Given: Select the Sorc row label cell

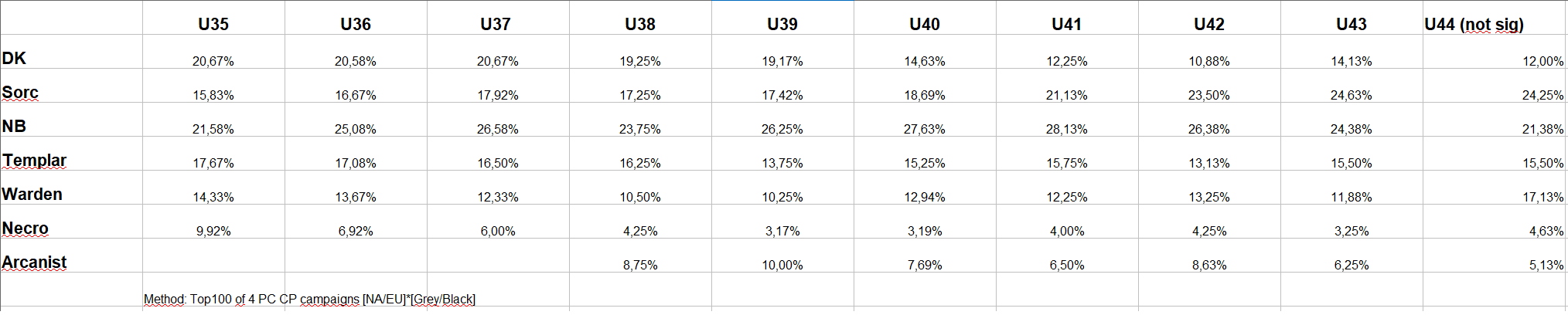Looking at the screenshot, I should [x=71, y=86].
